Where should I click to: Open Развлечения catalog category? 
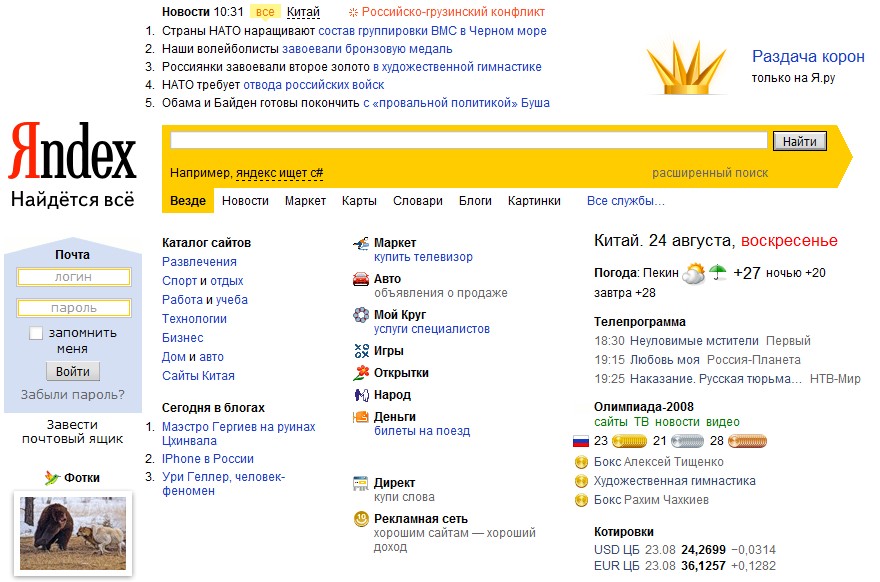tap(199, 262)
